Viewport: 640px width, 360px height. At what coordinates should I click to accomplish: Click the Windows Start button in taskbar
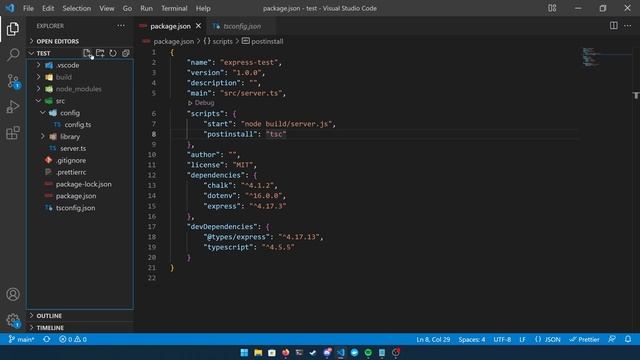click(x=244, y=353)
